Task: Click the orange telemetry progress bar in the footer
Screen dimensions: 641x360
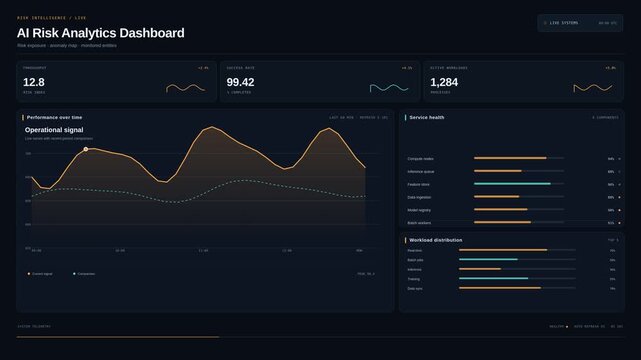Action: 118,337
